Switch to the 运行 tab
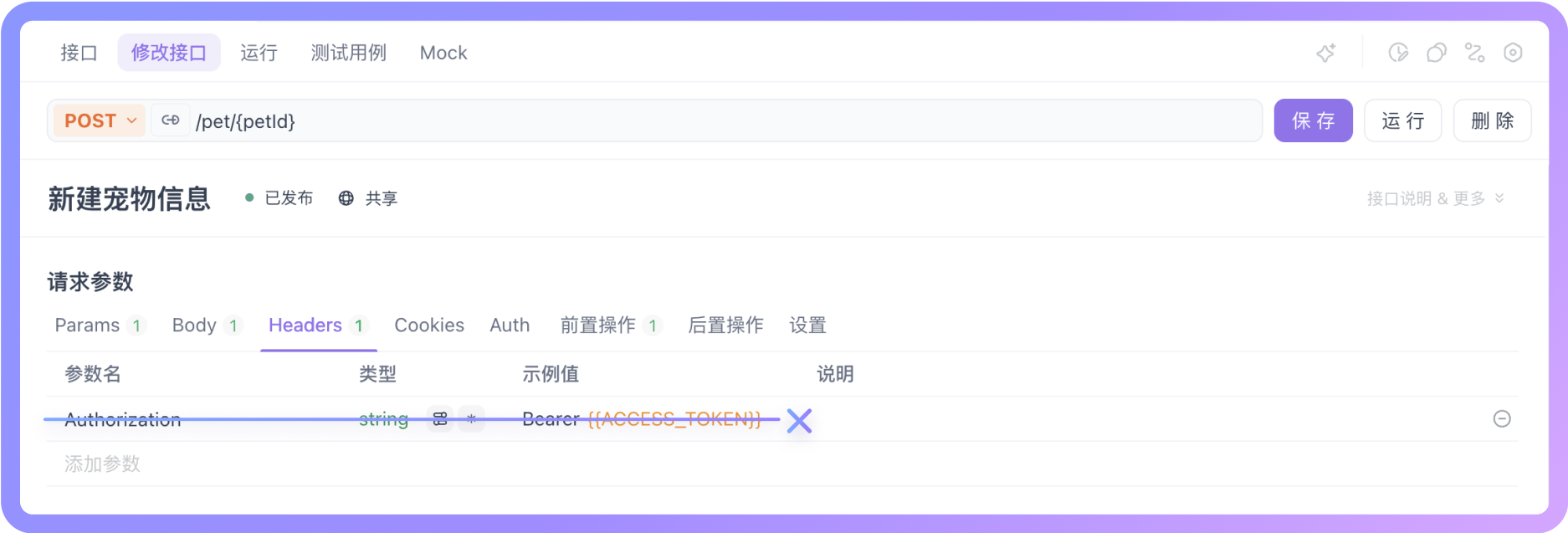This screenshot has height=533, width=1568. tap(259, 53)
